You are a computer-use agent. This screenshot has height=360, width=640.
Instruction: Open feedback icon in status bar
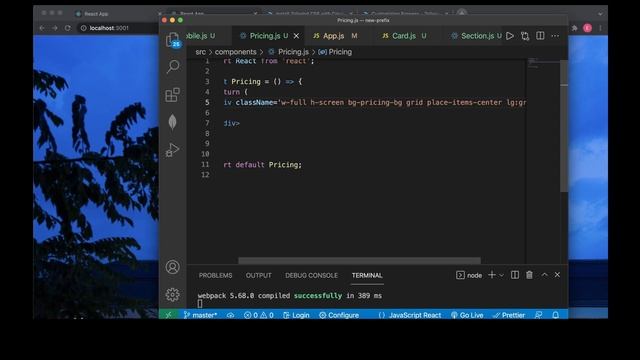(x=539, y=315)
